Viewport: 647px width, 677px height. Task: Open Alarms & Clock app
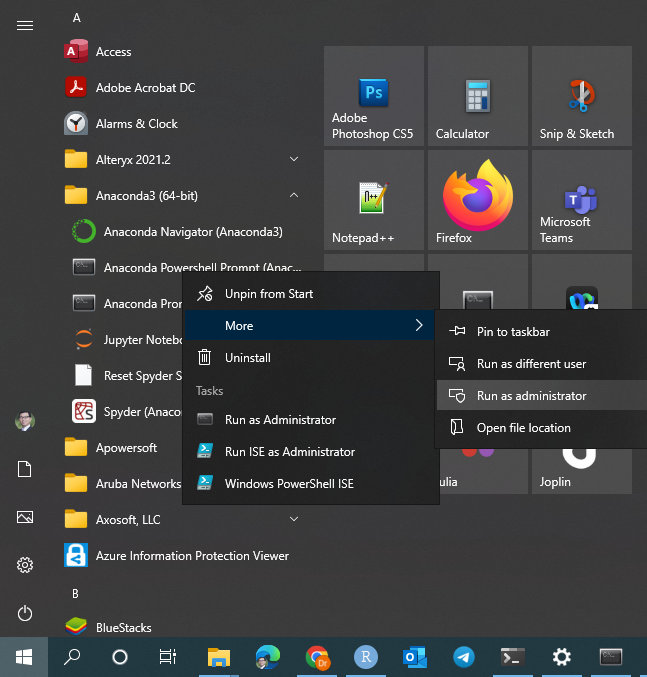click(x=181, y=124)
